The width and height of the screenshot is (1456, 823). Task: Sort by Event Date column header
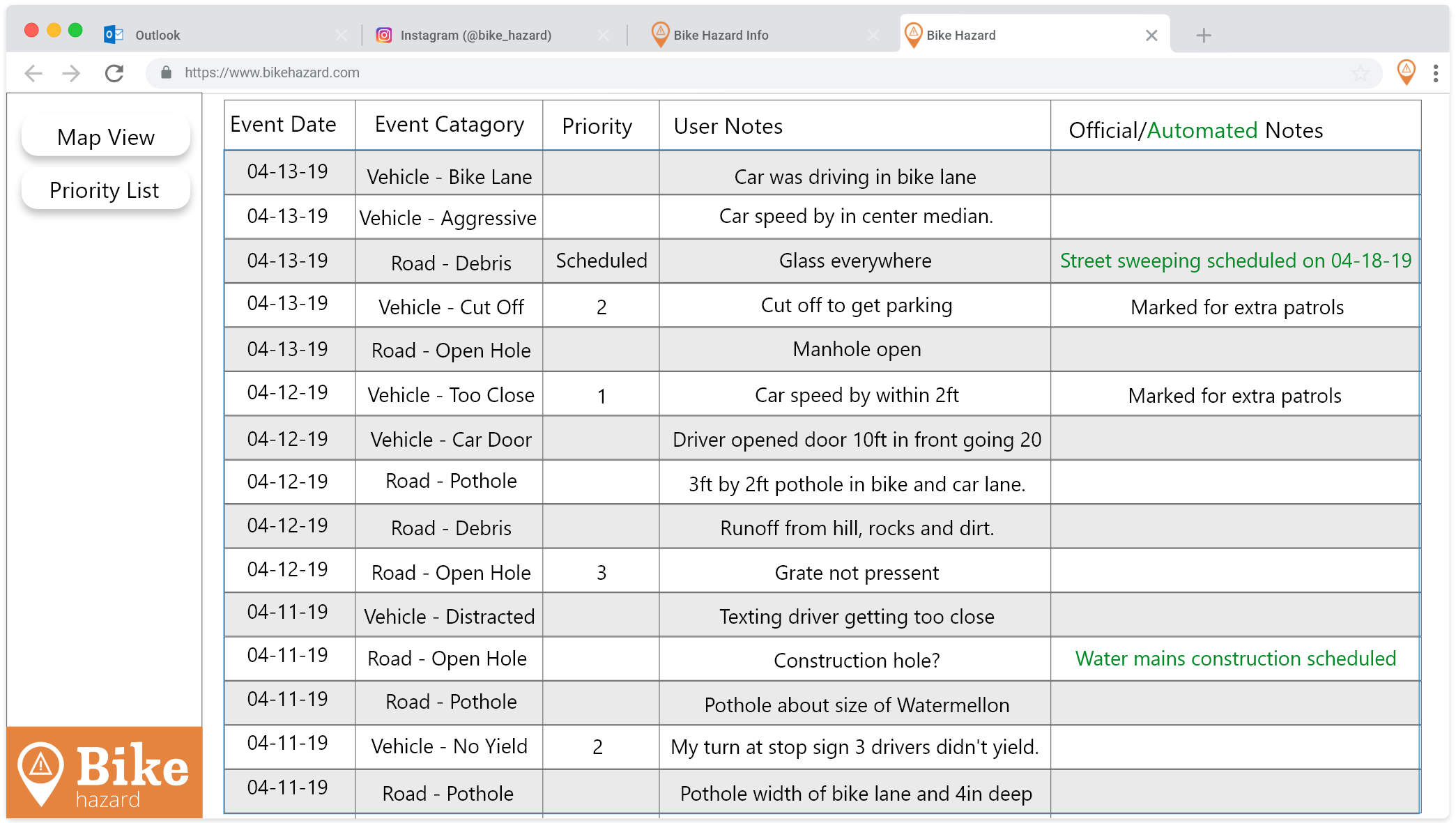click(x=283, y=125)
